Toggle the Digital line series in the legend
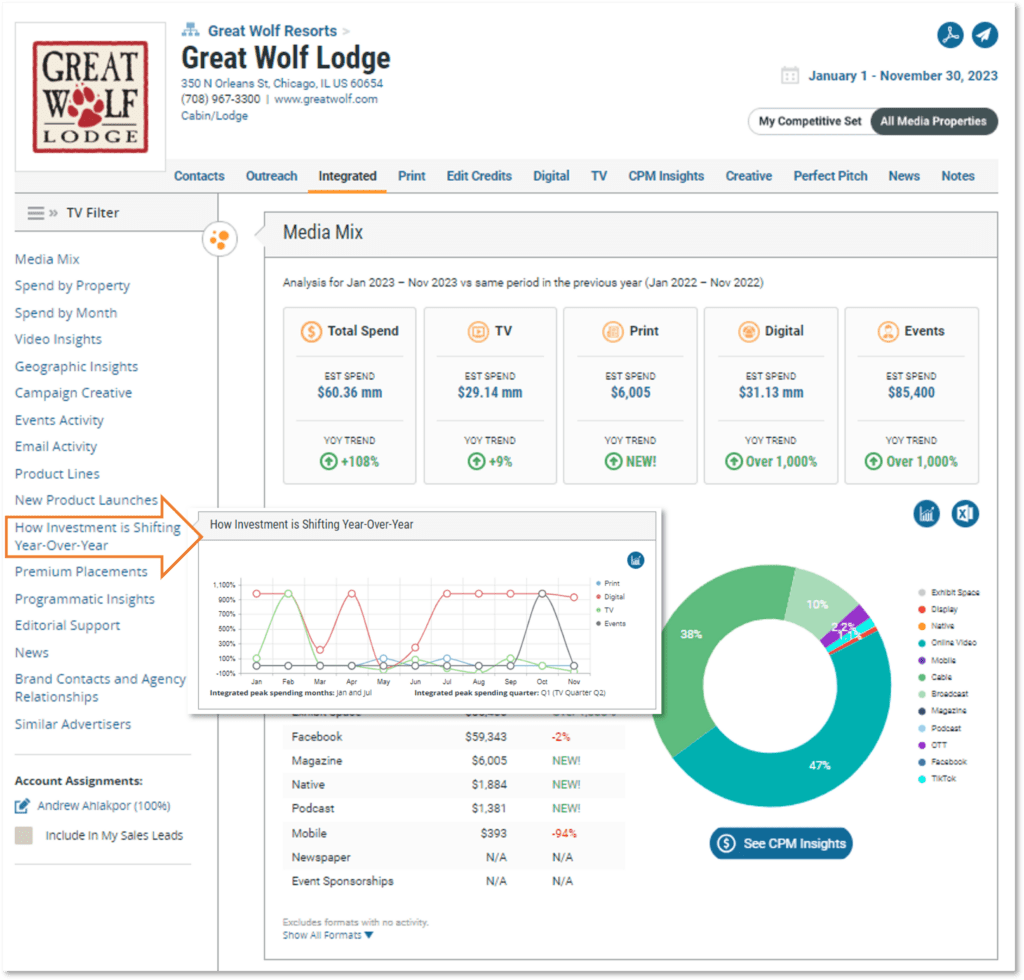The image size is (1024, 980). pyautogui.click(x=611, y=597)
